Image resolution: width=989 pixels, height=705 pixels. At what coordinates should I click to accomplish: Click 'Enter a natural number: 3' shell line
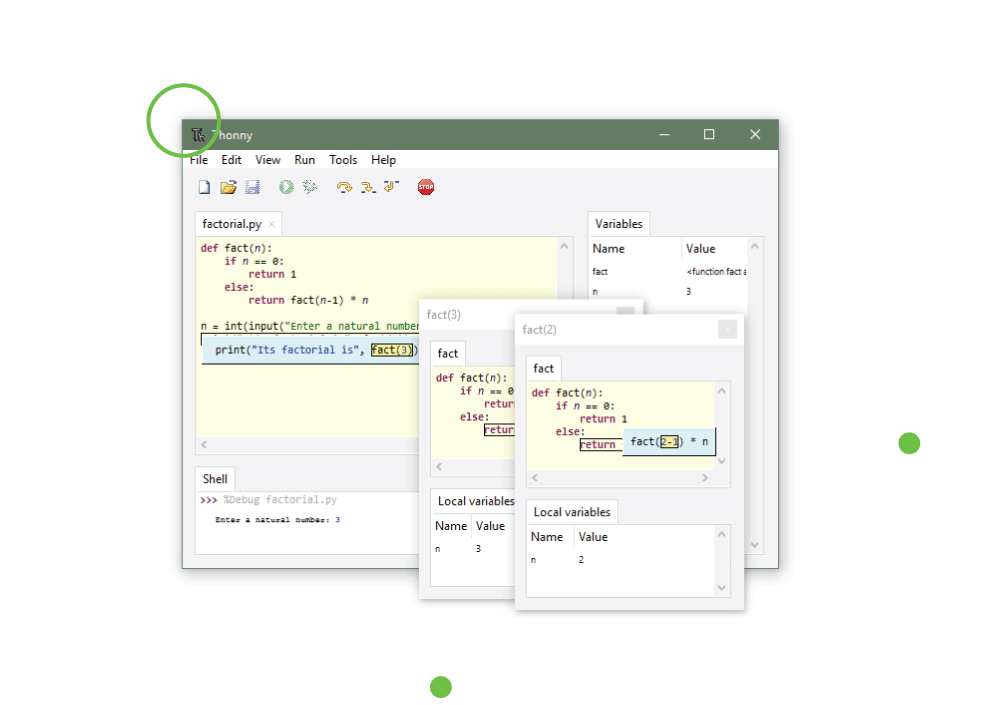pos(278,520)
